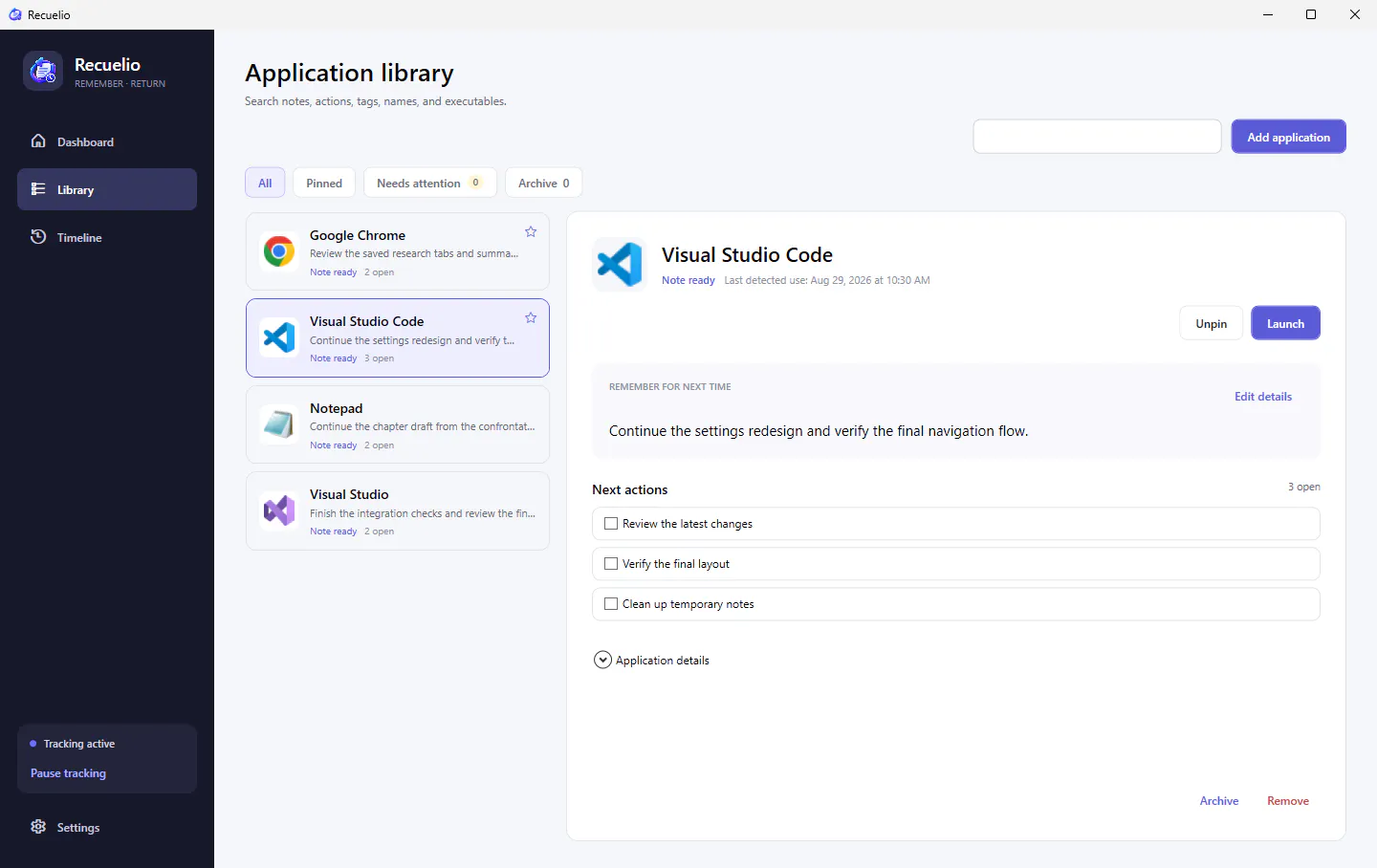The image size is (1377, 868).
Task: Click the 'Application library' page heading
Action: [349, 73]
